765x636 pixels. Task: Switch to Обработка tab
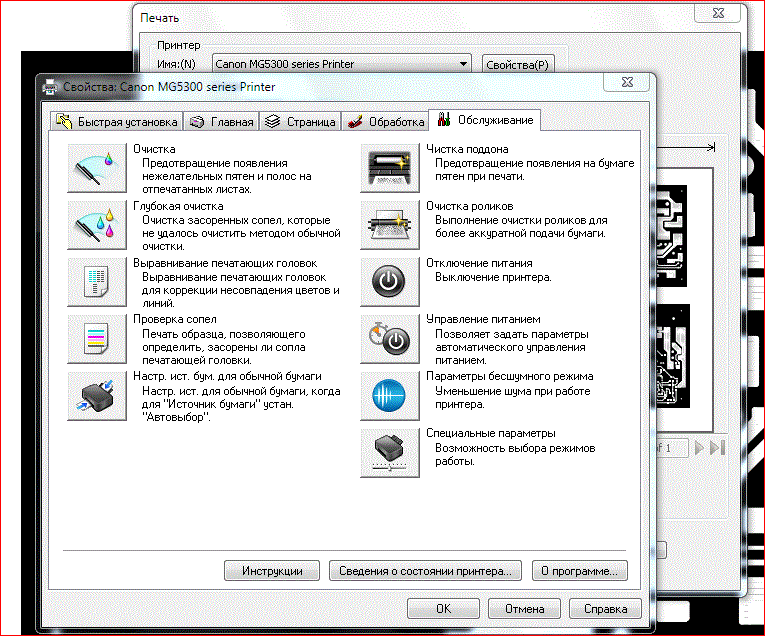click(x=385, y=121)
